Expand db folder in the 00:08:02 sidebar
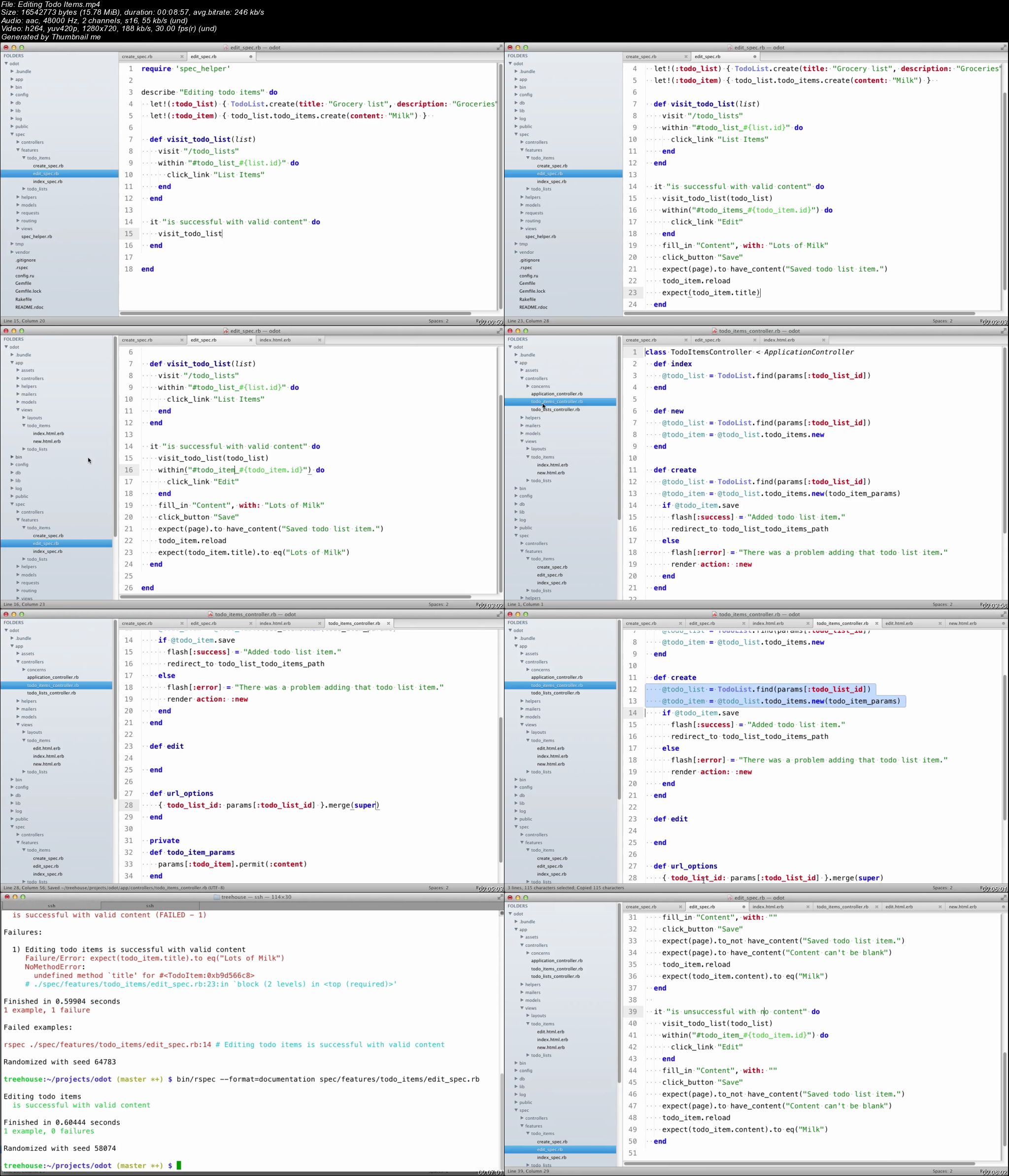The width and height of the screenshot is (1009, 1176). [x=516, y=1079]
